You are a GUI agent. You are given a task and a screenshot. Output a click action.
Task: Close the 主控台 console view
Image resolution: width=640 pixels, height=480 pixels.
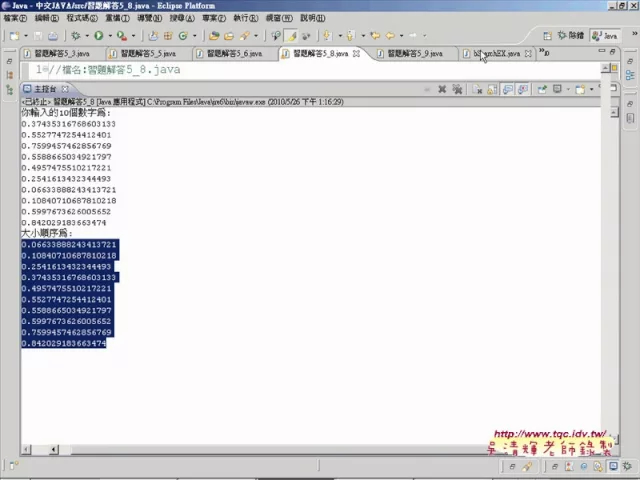[65, 89]
